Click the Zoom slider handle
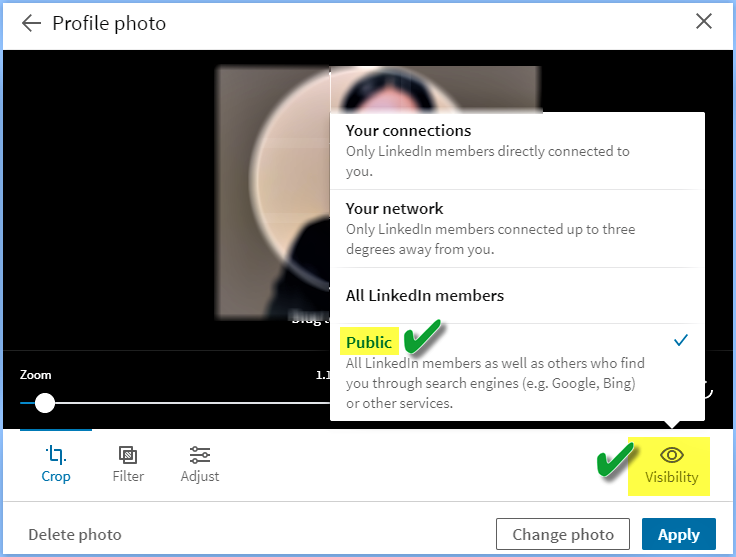The width and height of the screenshot is (736, 557). pos(45,403)
